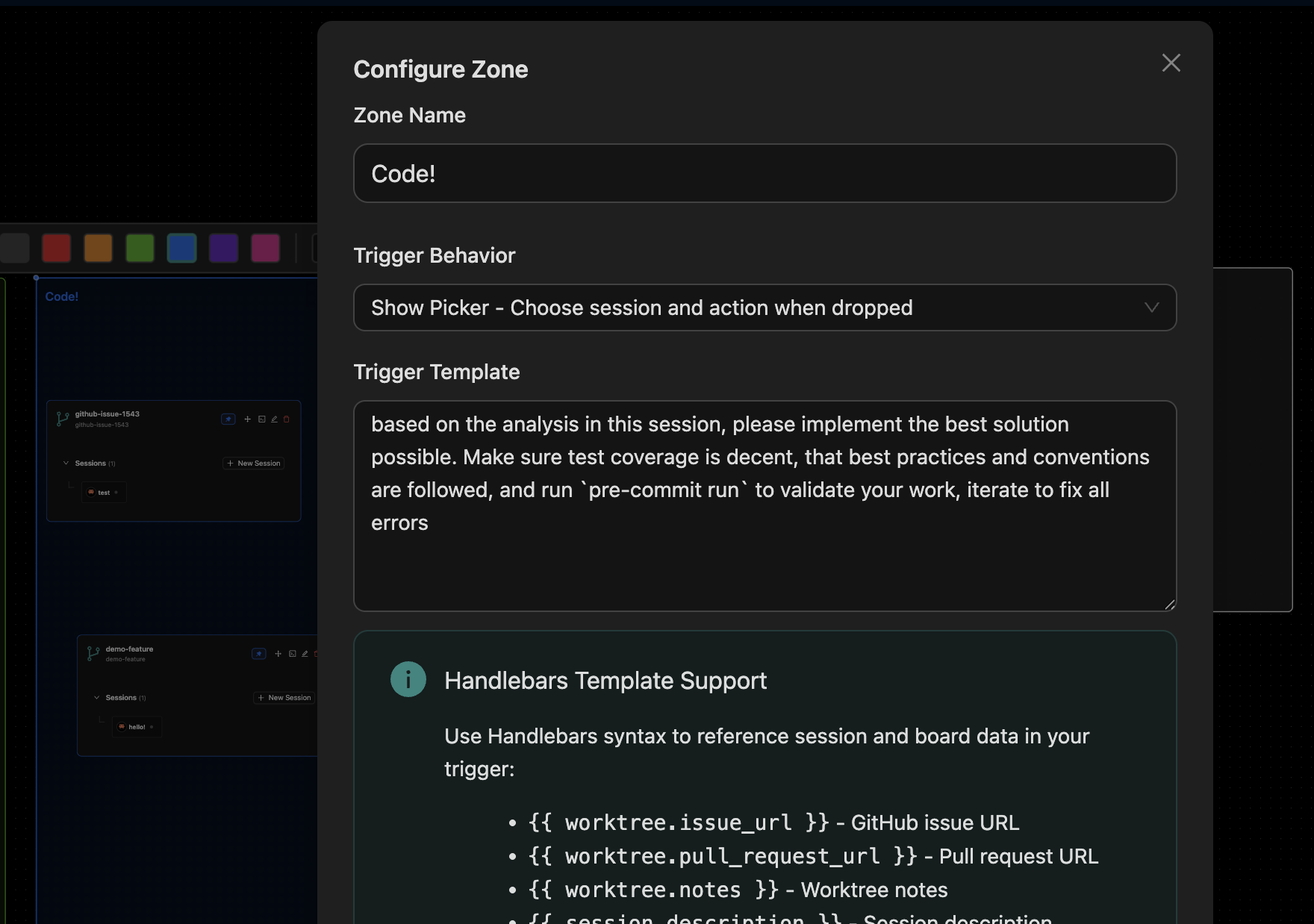Click the git branch icon on demo-feature card
This screenshot has width=1314, height=924.
93,653
